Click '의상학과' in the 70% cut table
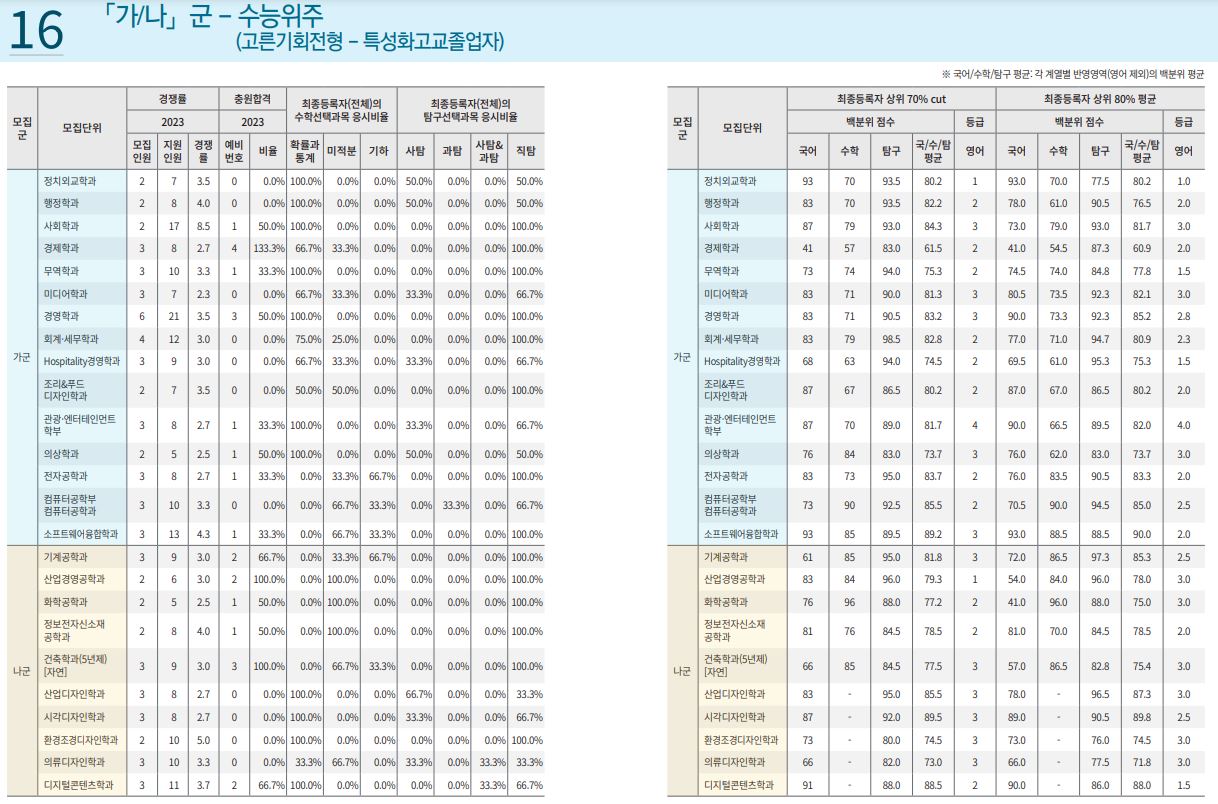Image resolution: width=1218 pixels, height=804 pixels. [x=719, y=454]
